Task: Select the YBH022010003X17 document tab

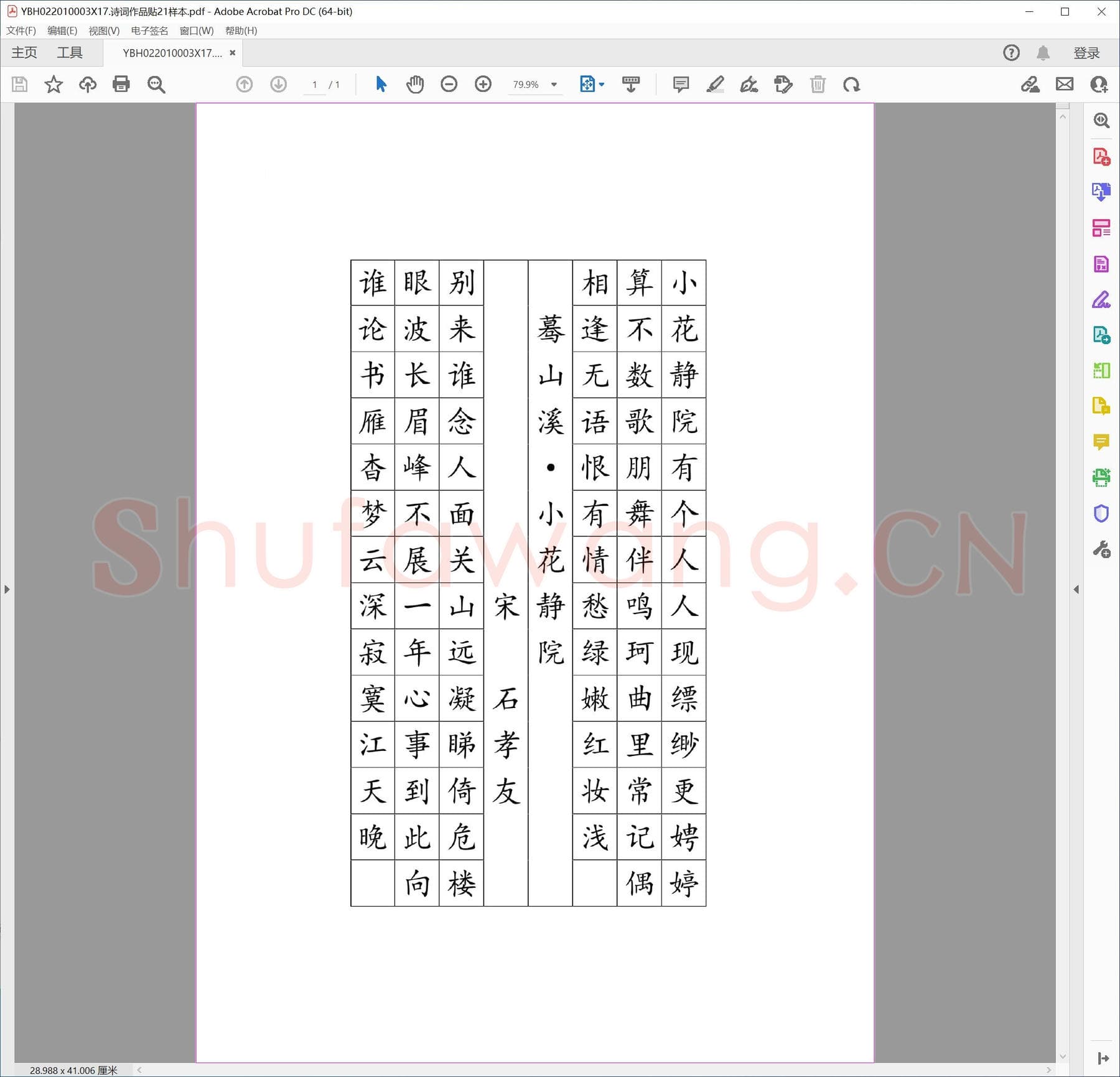Action: 172,53
